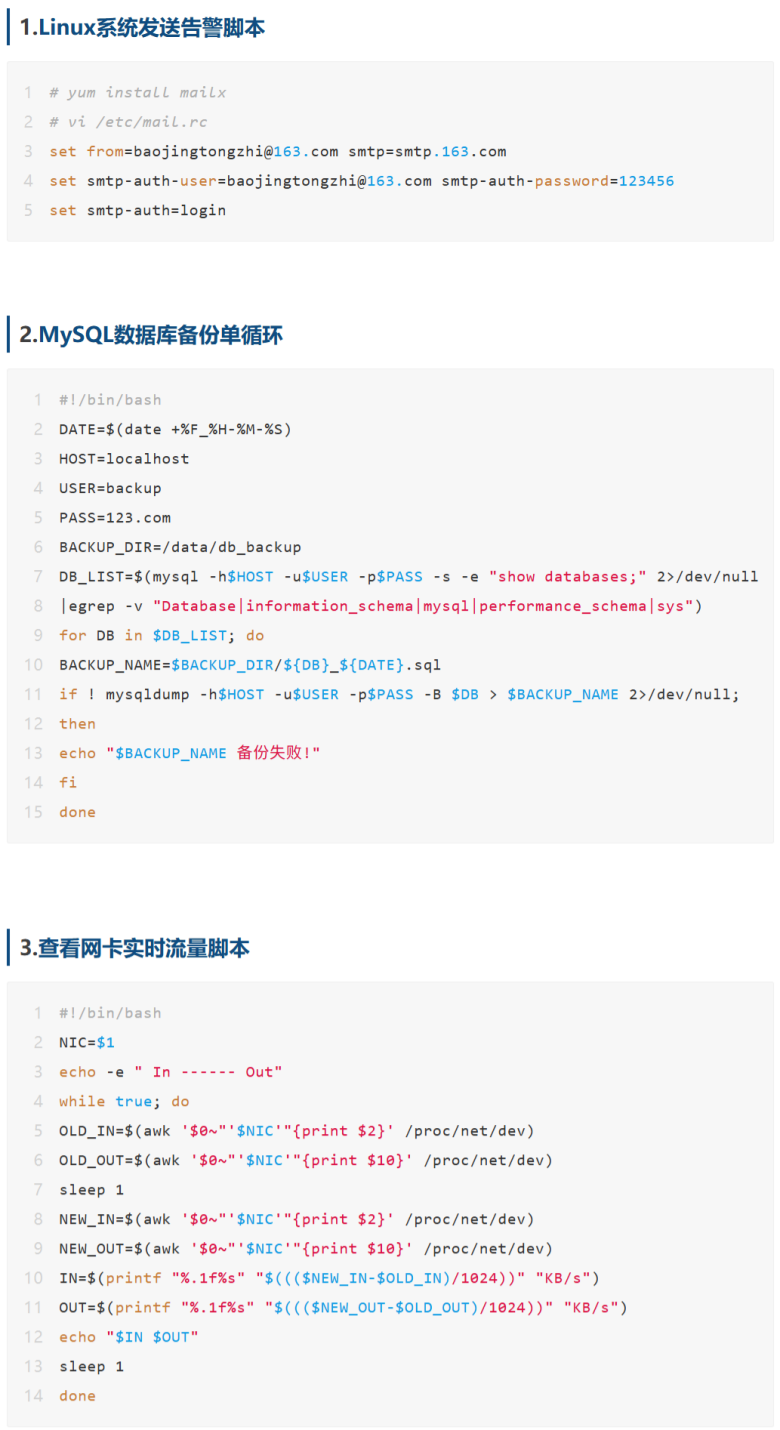Click the final "done" in the network traffic script
Screen dimensions: 780x1430
click(77, 1396)
